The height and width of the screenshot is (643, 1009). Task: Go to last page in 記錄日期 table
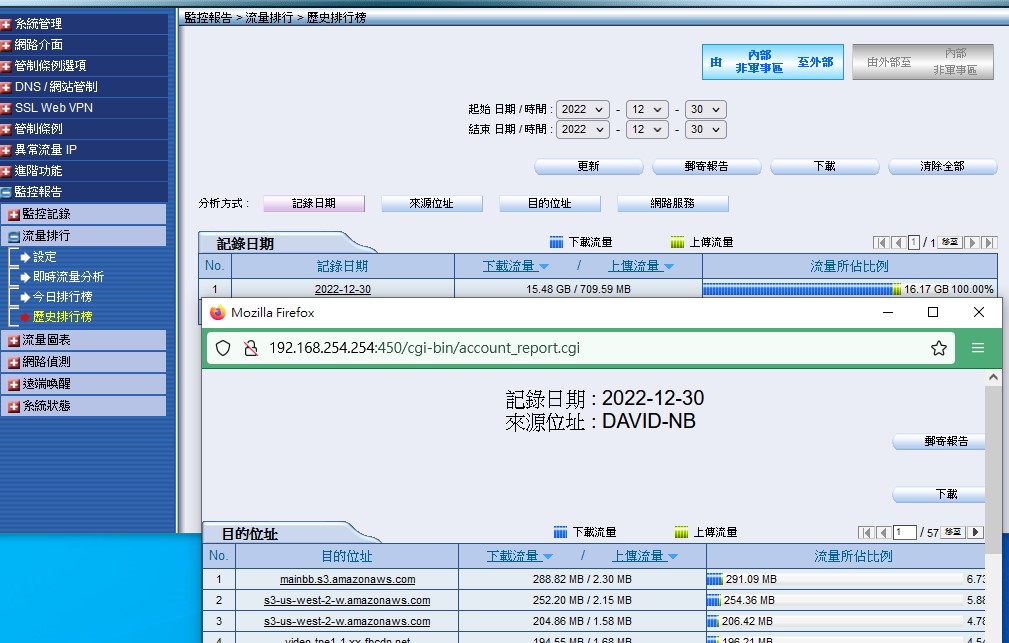point(989,242)
